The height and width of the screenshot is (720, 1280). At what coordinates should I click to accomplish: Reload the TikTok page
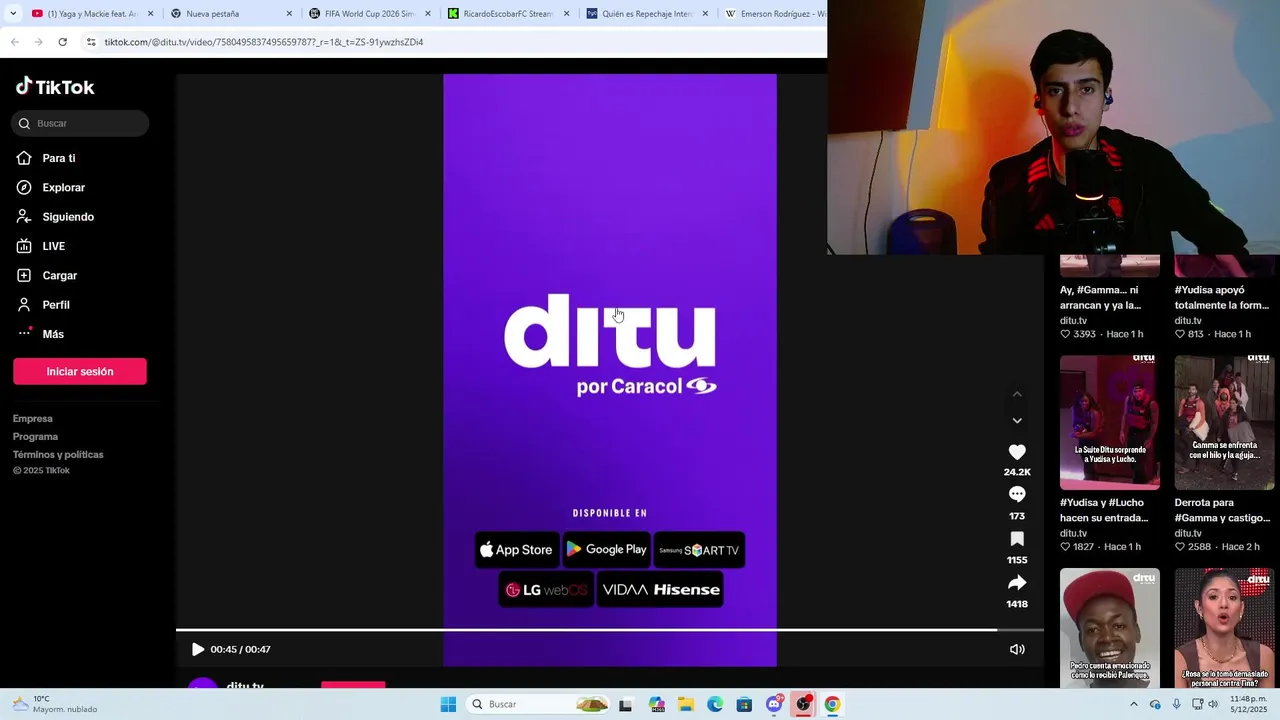(62, 42)
